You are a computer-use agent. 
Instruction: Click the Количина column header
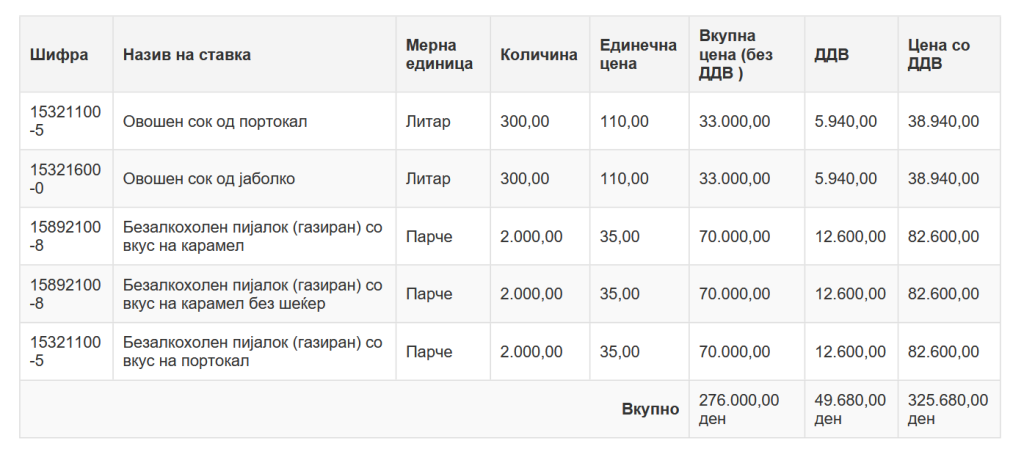click(x=539, y=54)
